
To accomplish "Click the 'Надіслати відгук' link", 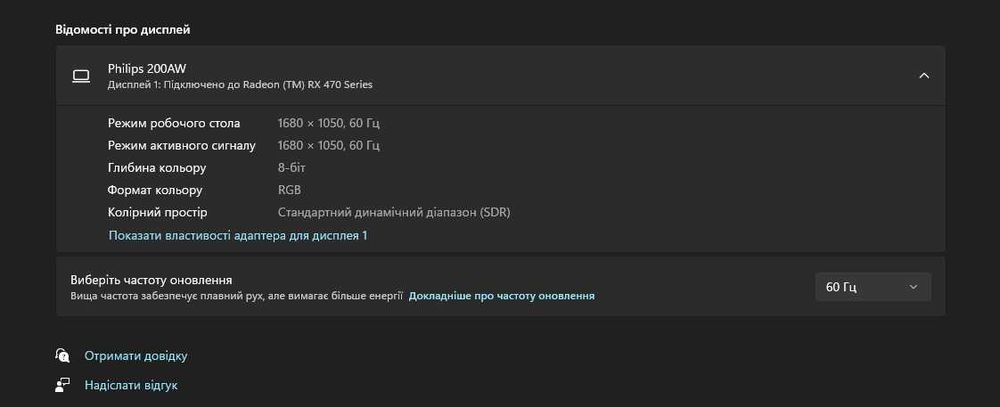I will click(131, 385).
